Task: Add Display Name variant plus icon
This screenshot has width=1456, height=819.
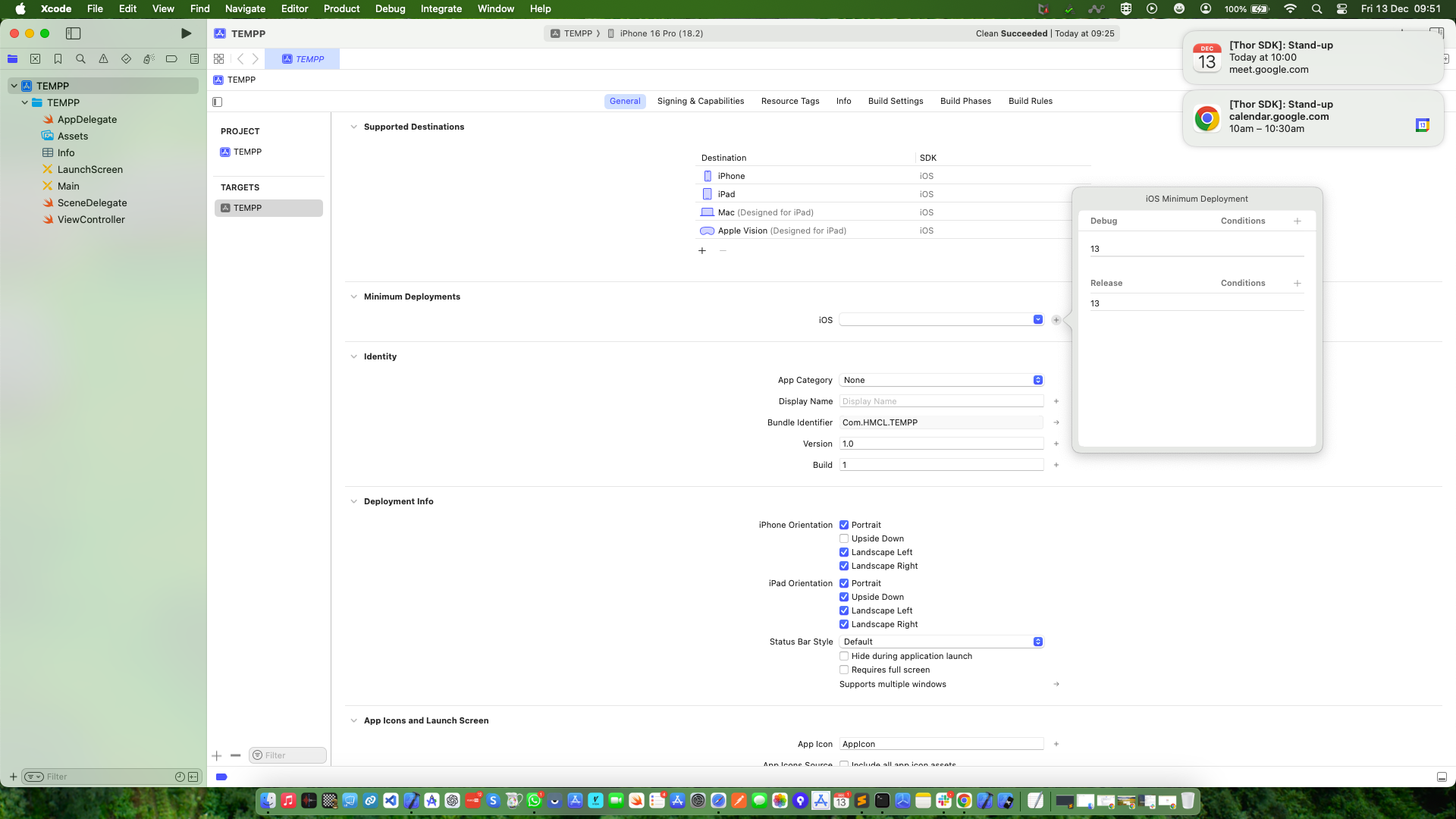Action: (x=1056, y=401)
